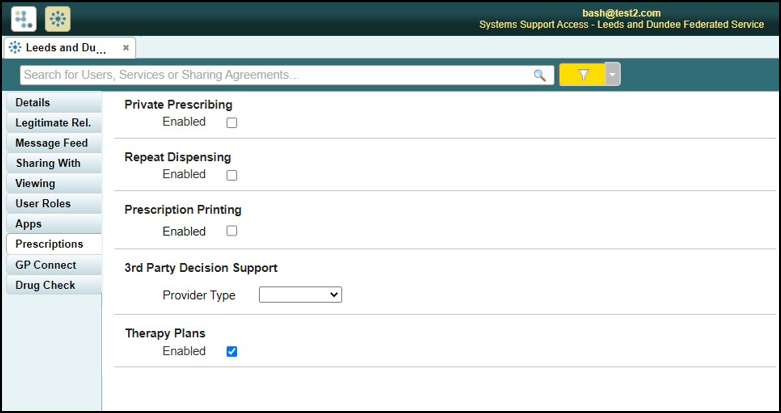Open the Provider Type dropdown
Image resolution: width=781 pixels, height=413 pixels.
tap(300, 295)
